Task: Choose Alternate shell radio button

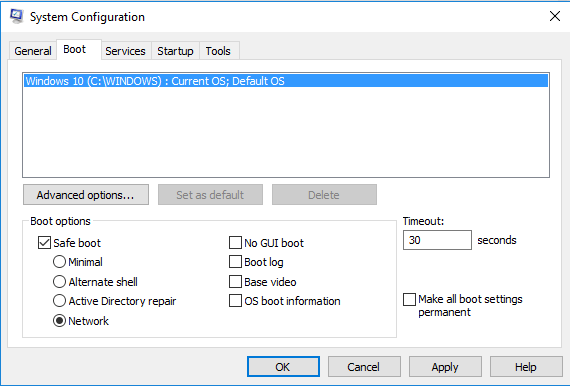Action: (59, 282)
